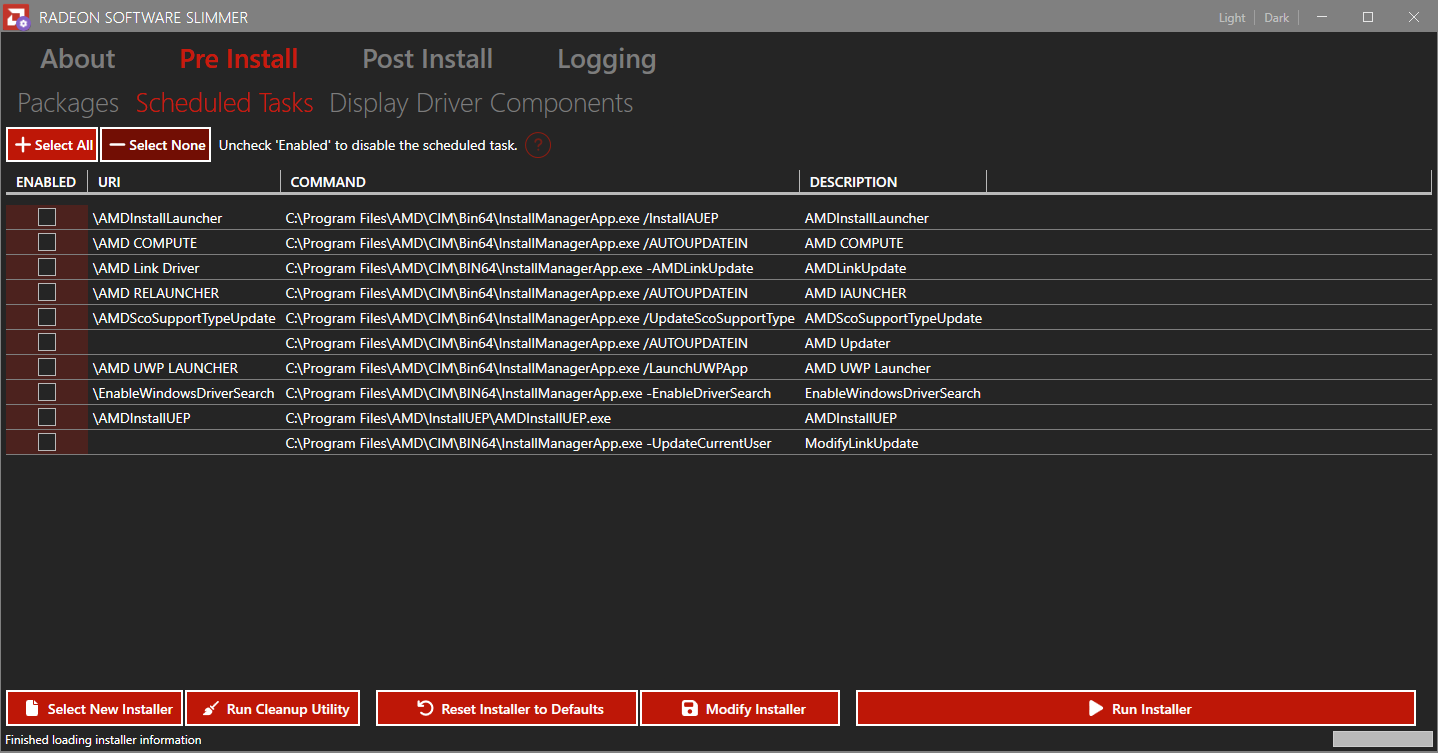This screenshot has width=1438, height=753.
Task: Click the status bar loading message
Action: coord(103,740)
